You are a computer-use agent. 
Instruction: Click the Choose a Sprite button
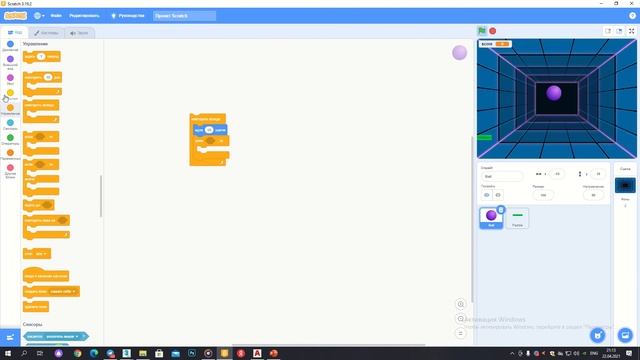(x=598, y=336)
